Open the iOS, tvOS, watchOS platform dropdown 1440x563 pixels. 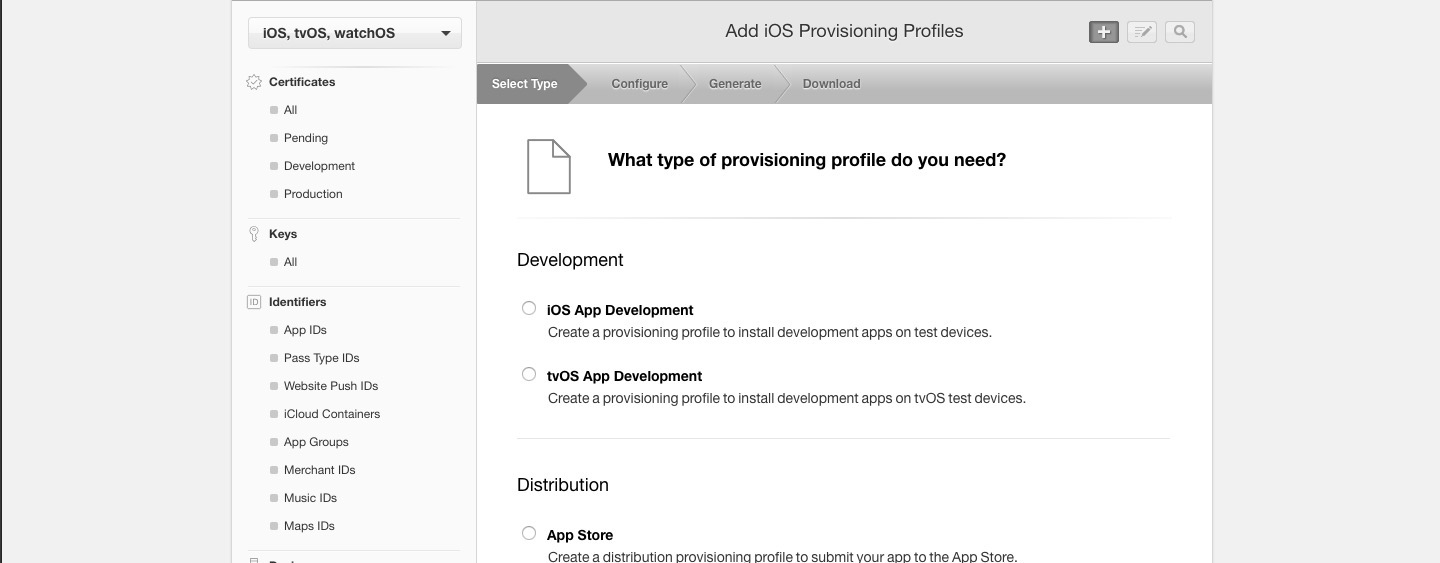(355, 33)
